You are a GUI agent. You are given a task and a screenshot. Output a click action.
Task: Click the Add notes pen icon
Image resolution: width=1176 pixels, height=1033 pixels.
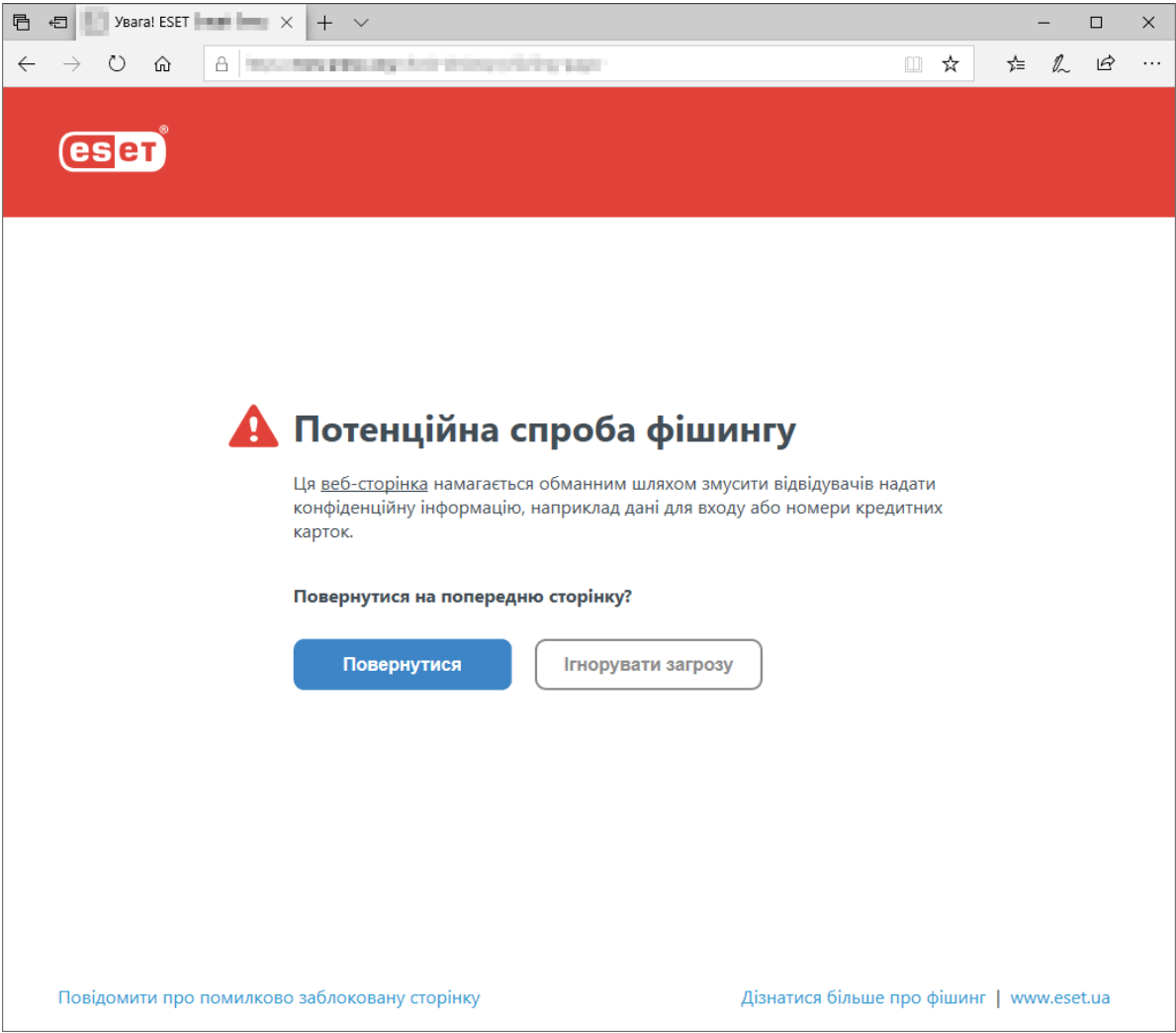(x=1060, y=64)
